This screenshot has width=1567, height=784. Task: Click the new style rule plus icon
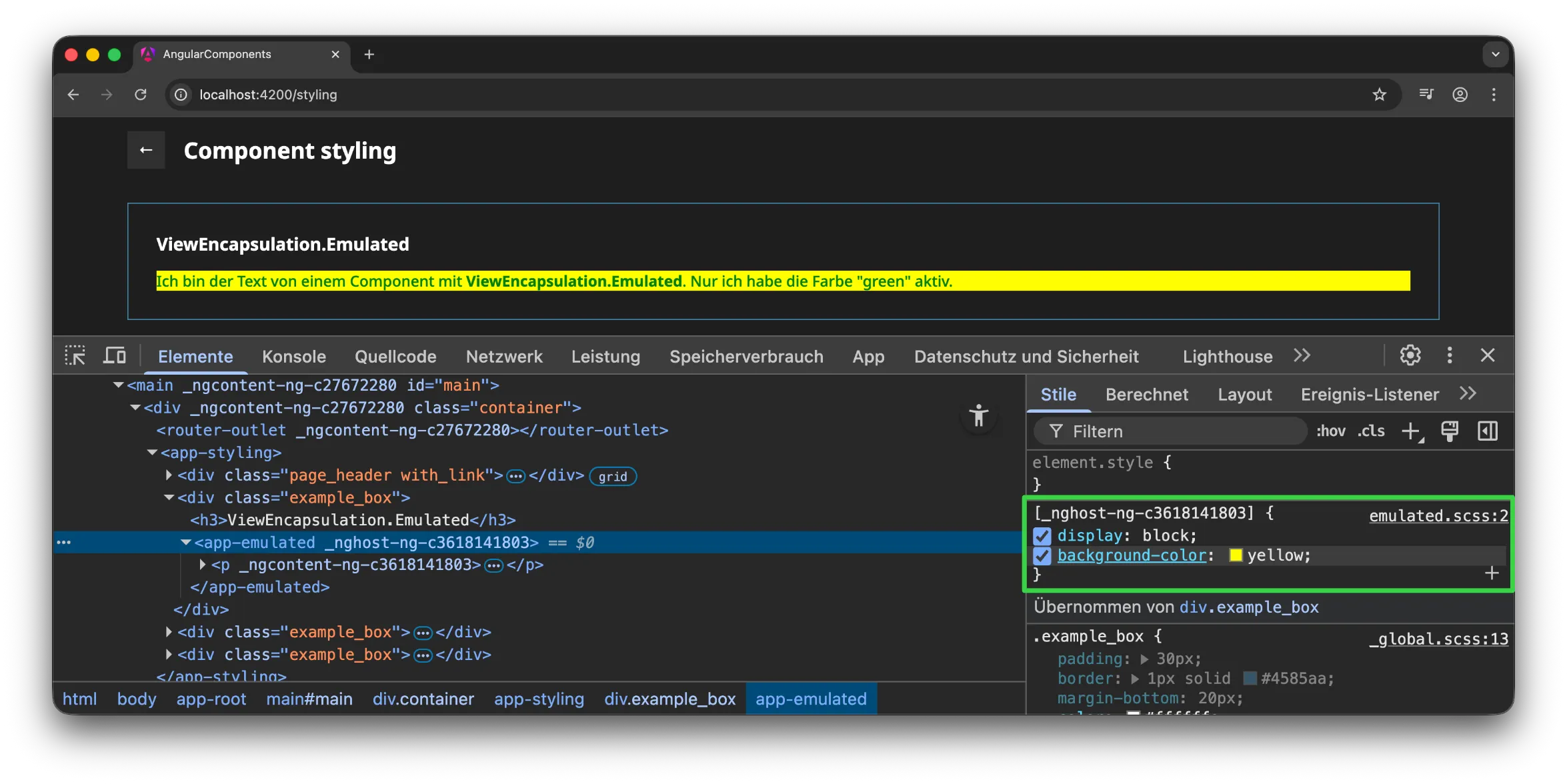point(1411,431)
